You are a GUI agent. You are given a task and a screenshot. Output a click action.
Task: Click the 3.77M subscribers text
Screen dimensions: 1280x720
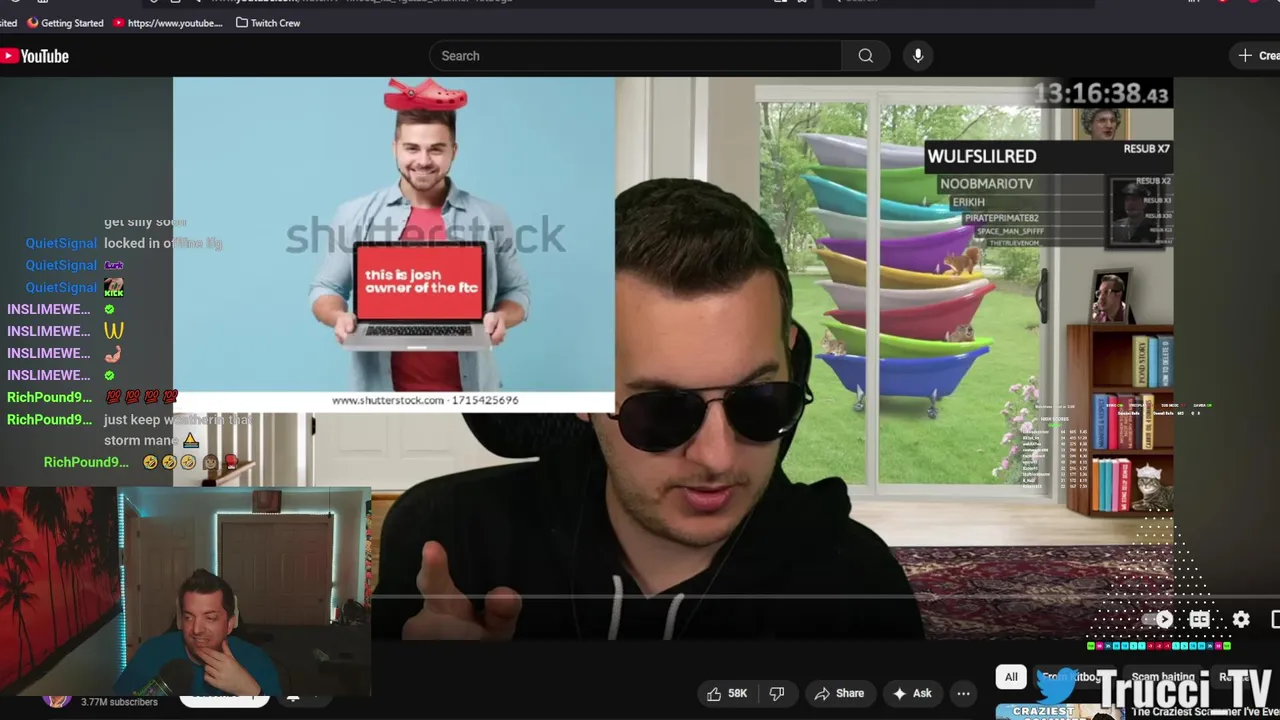pos(119,702)
